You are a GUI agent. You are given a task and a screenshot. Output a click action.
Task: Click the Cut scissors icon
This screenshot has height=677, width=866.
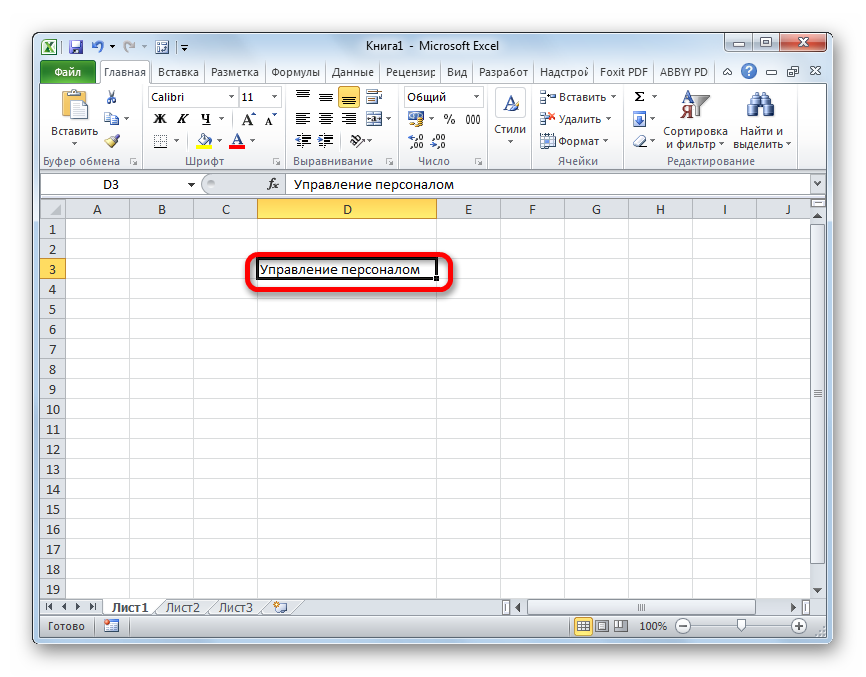[x=112, y=97]
